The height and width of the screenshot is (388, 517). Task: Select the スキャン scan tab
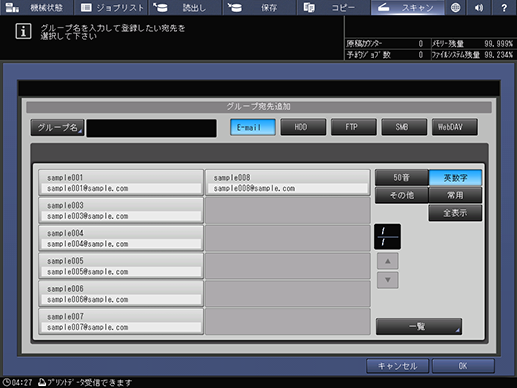[x=407, y=7]
